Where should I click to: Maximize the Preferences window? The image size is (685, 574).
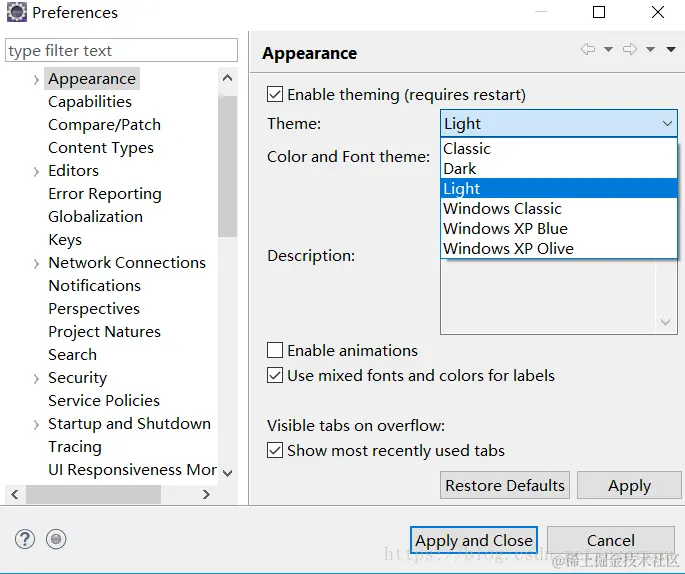pos(599,12)
